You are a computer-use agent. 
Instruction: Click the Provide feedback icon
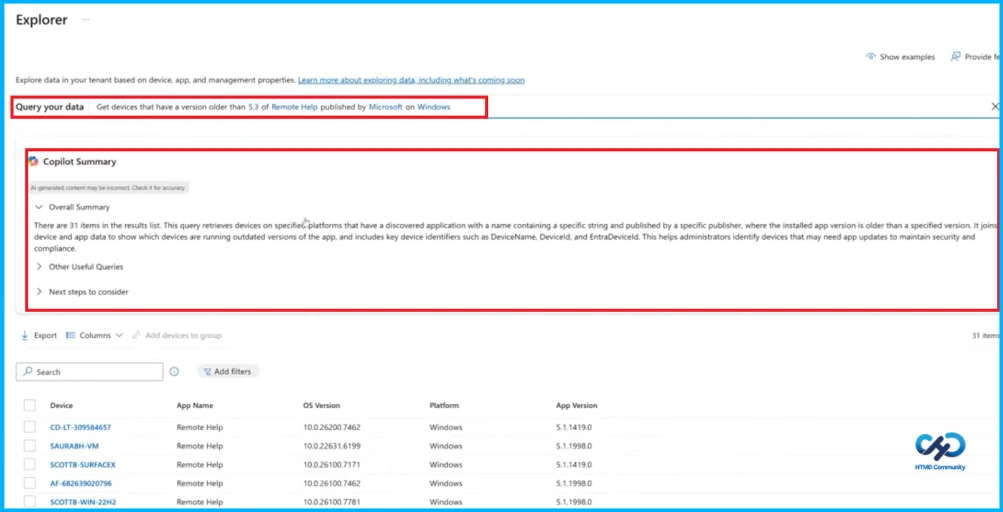956,57
